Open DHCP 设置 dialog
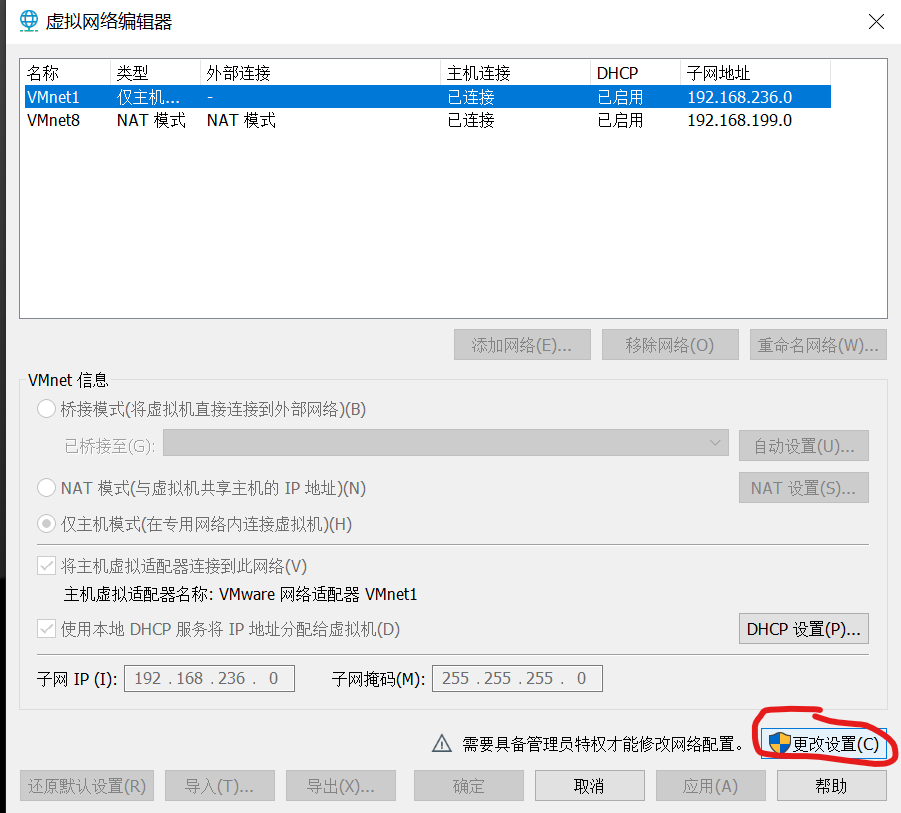Screen dimensions: 901x813 point(803,629)
